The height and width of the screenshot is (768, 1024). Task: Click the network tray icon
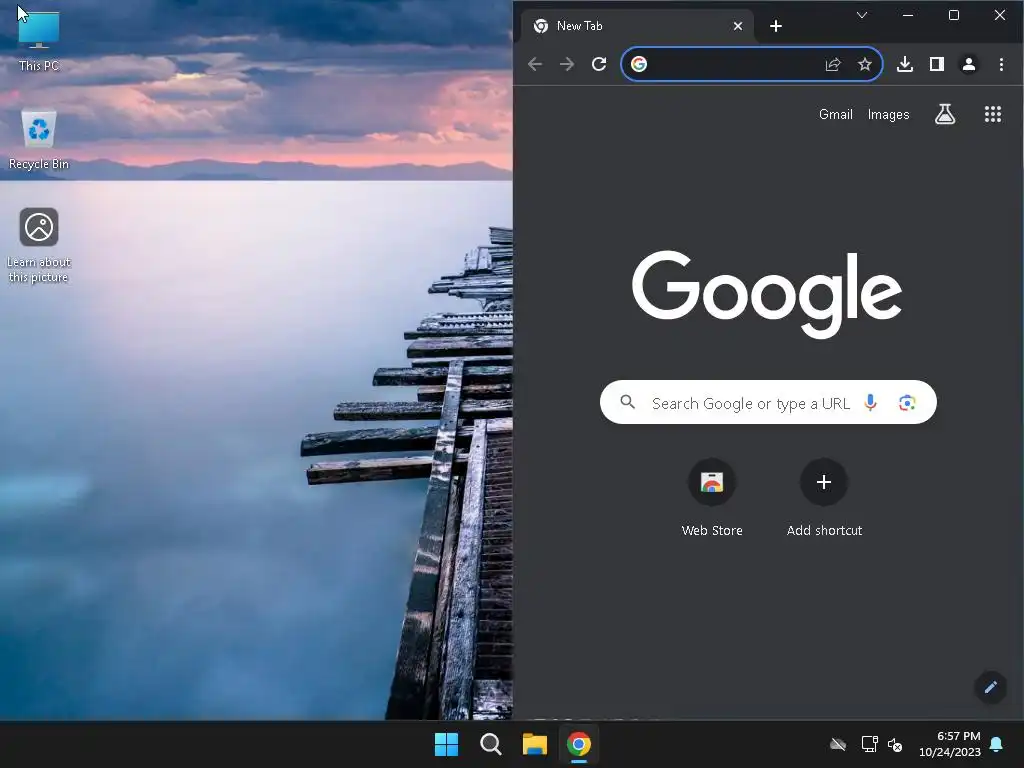pyautogui.click(x=869, y=744)
